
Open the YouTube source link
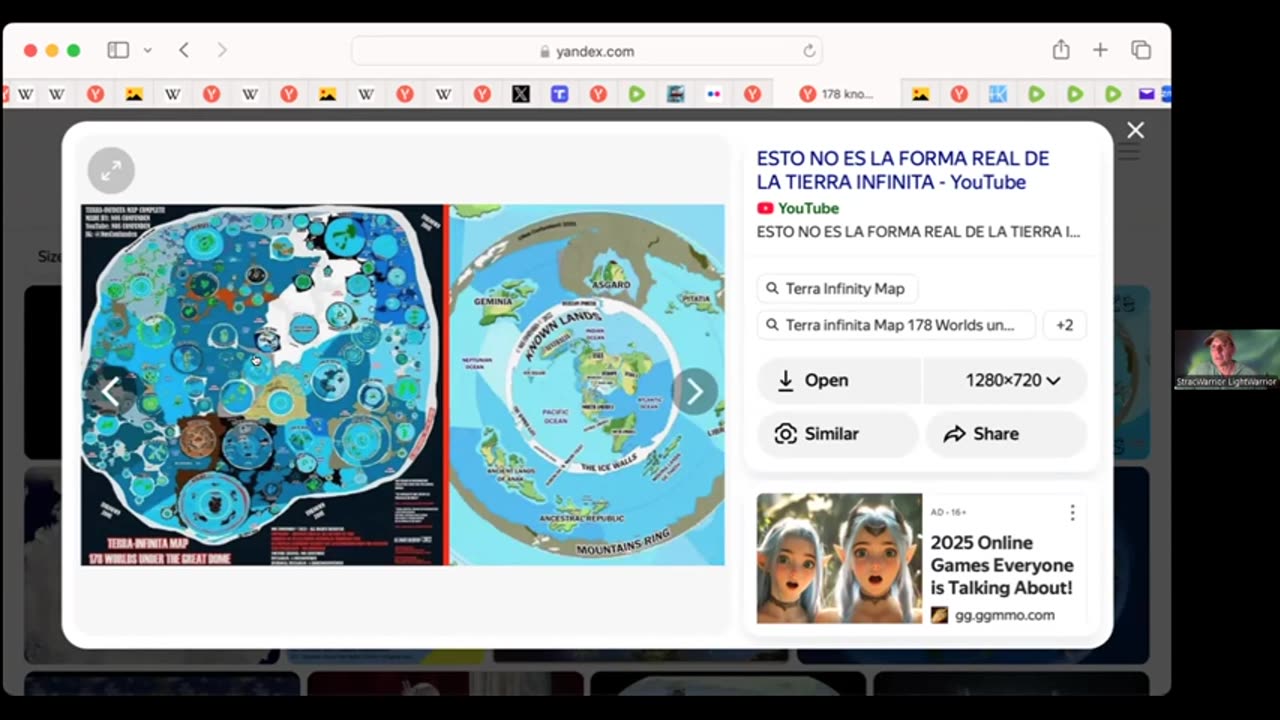pyautogui.click(x=808, y=208)
